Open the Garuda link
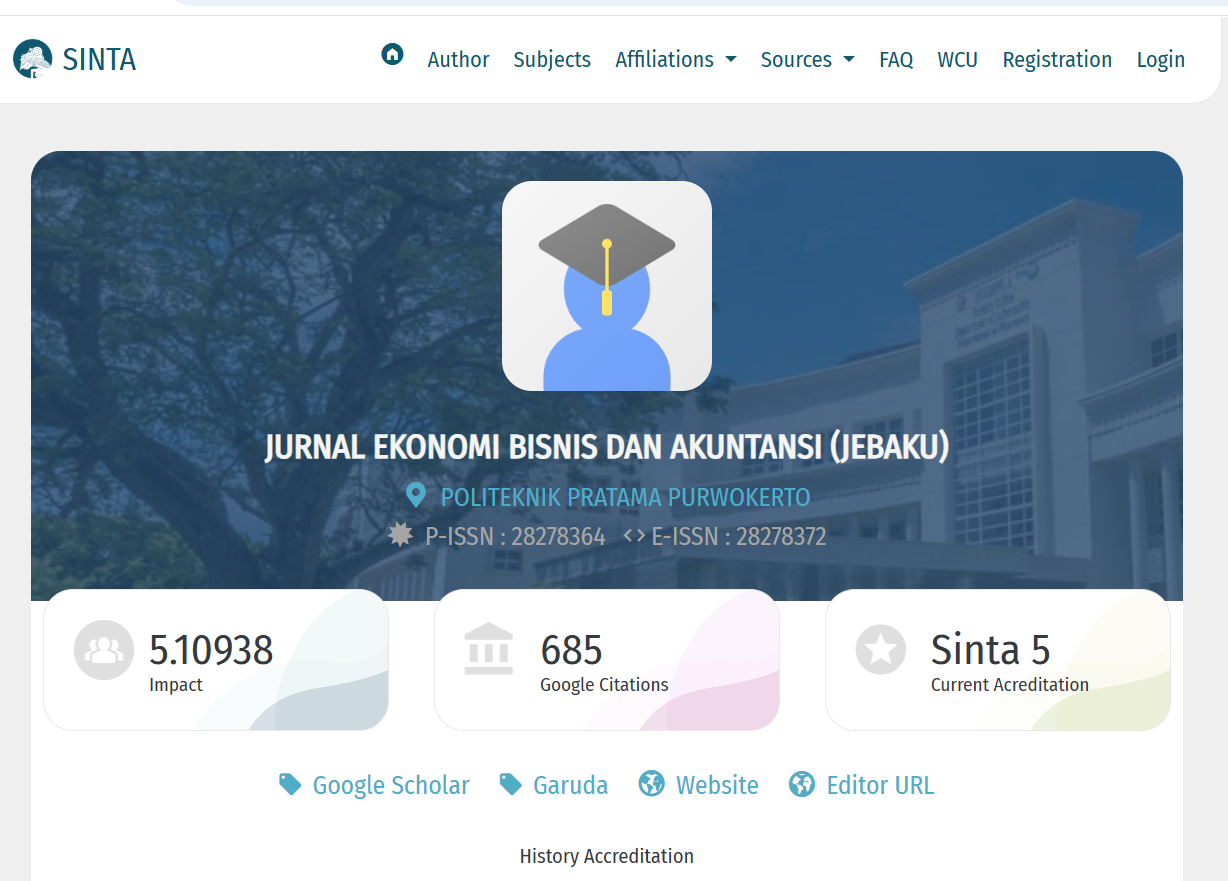The image size is (1228, 881). click(x=571, y=785)
